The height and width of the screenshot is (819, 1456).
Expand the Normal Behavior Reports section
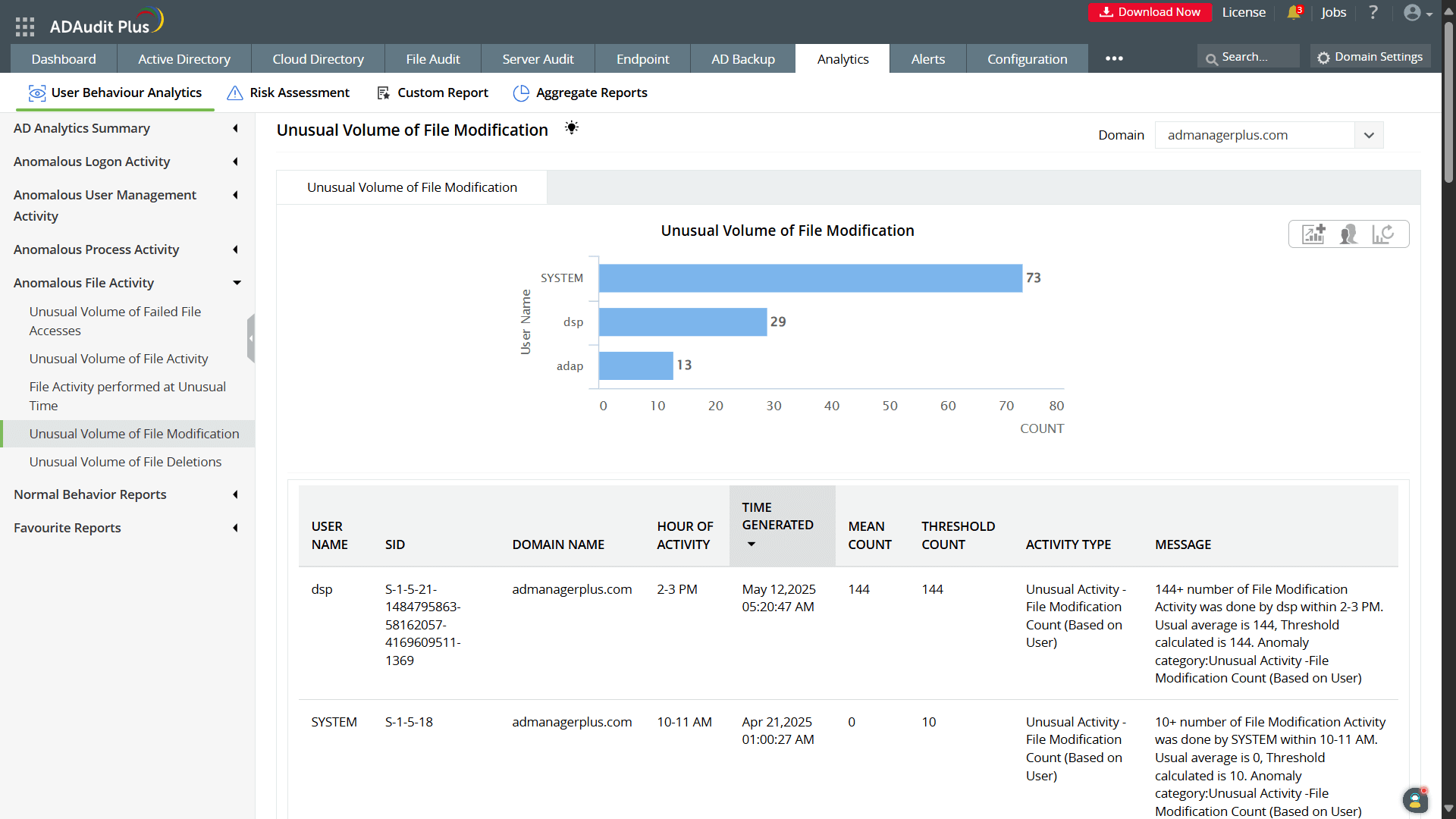tap(235, 494)
